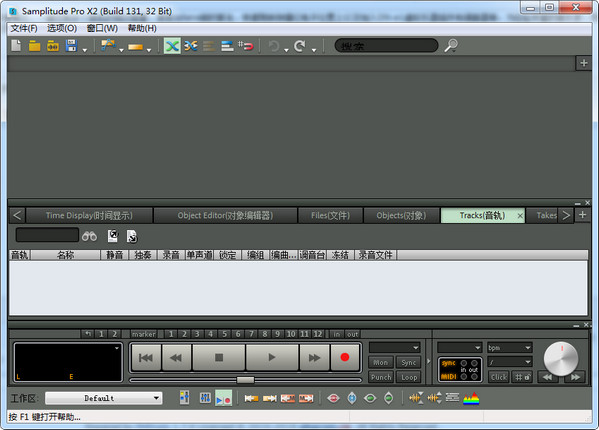599x430 pixels.
Task: Open the save options dropdown arrow
Action: (84, 50)
